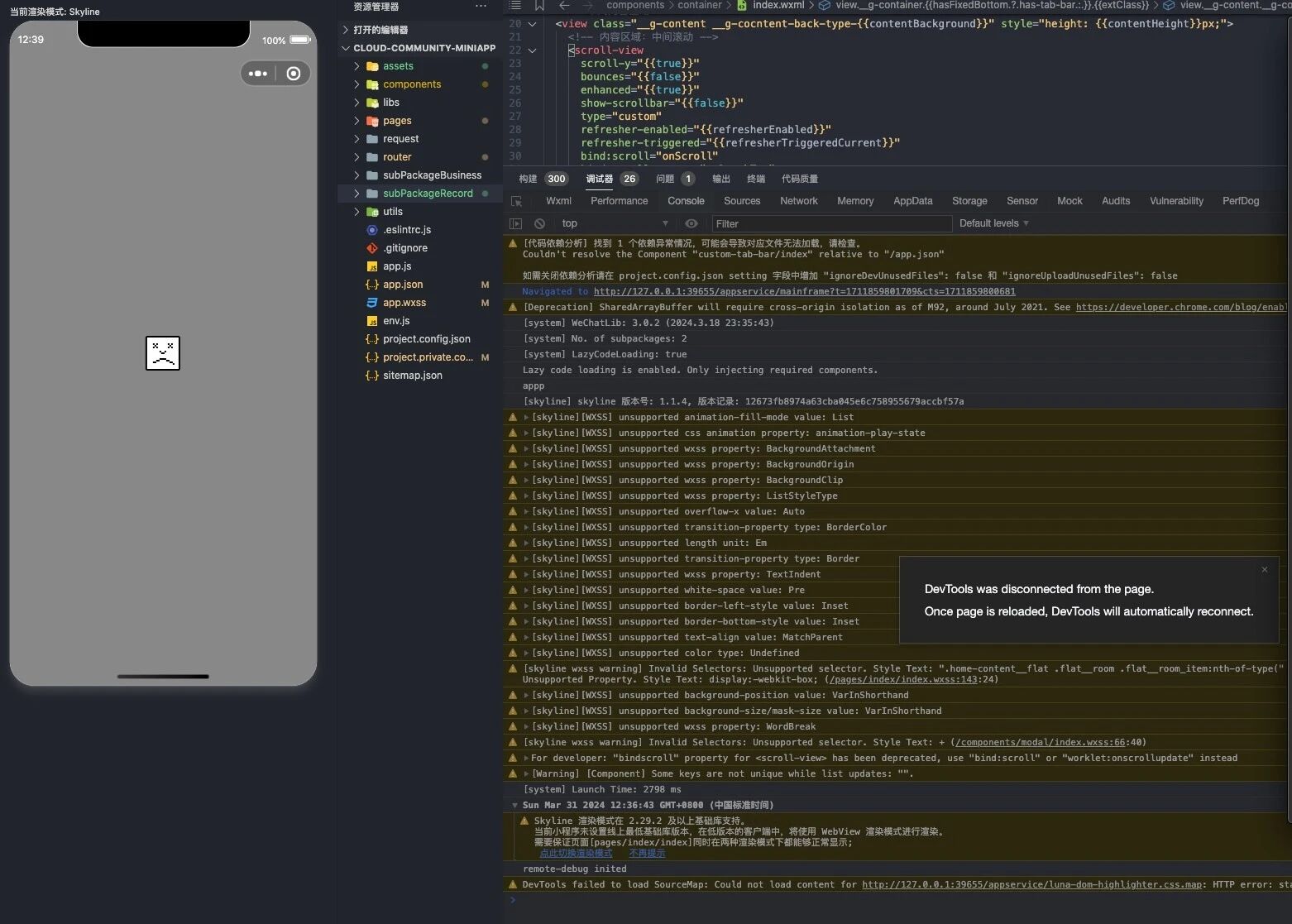Click the utils folder icon
The width and height of the screenshot is (1292, 924).
pos(372,212)
